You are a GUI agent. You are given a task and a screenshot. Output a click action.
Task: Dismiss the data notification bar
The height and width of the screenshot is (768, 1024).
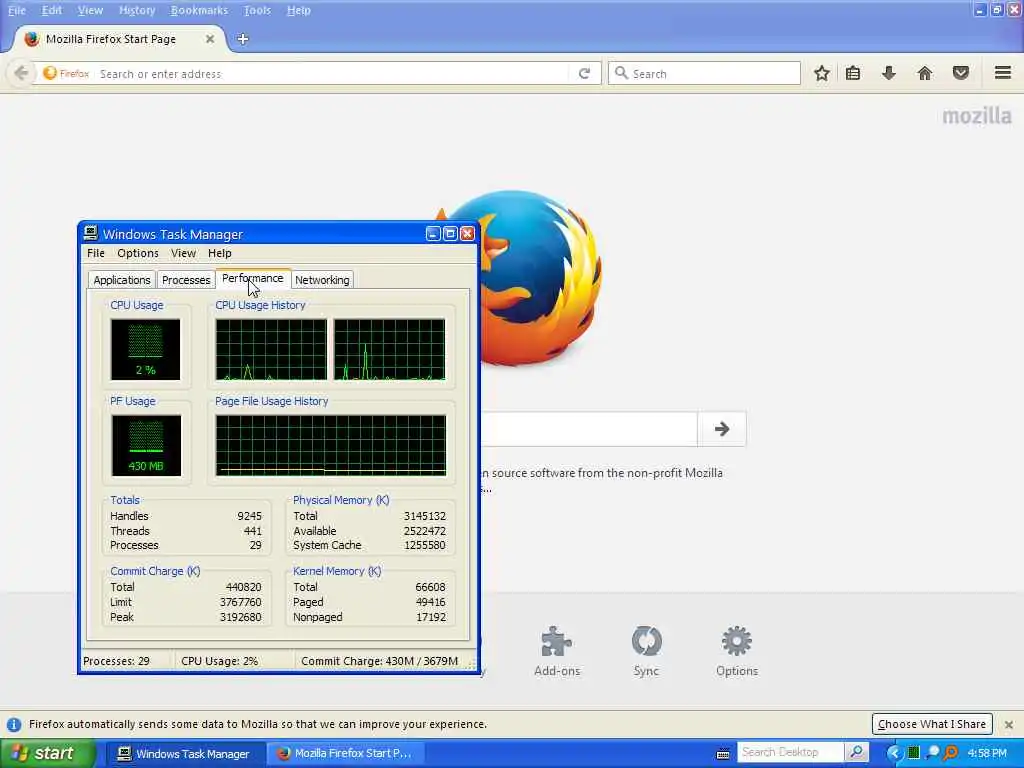click(x=1009, y=724)
